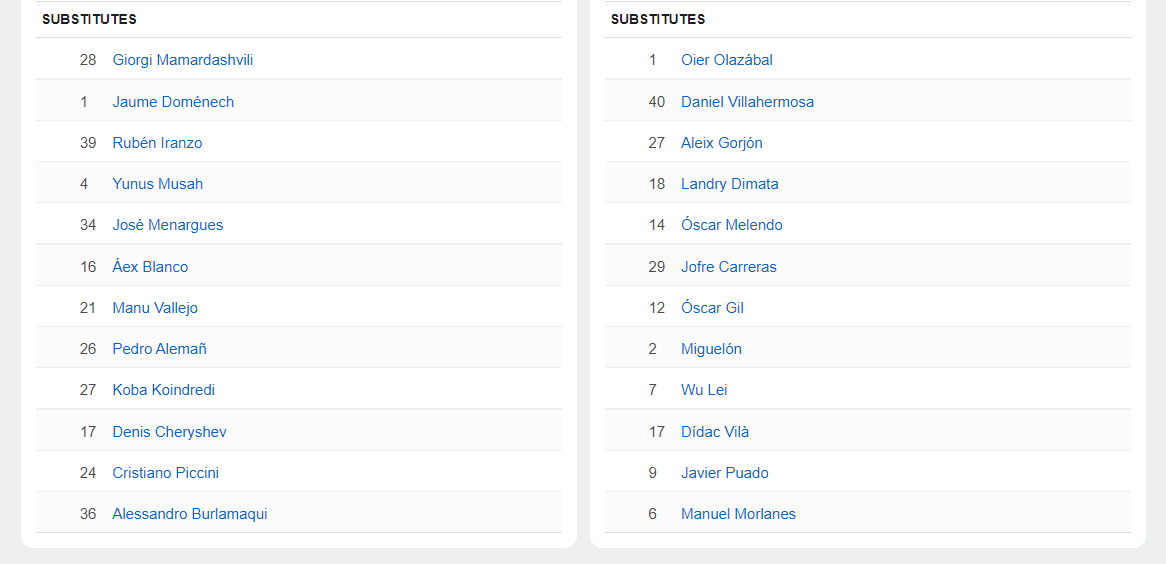Click the Wu Lei link

(704, 390)
